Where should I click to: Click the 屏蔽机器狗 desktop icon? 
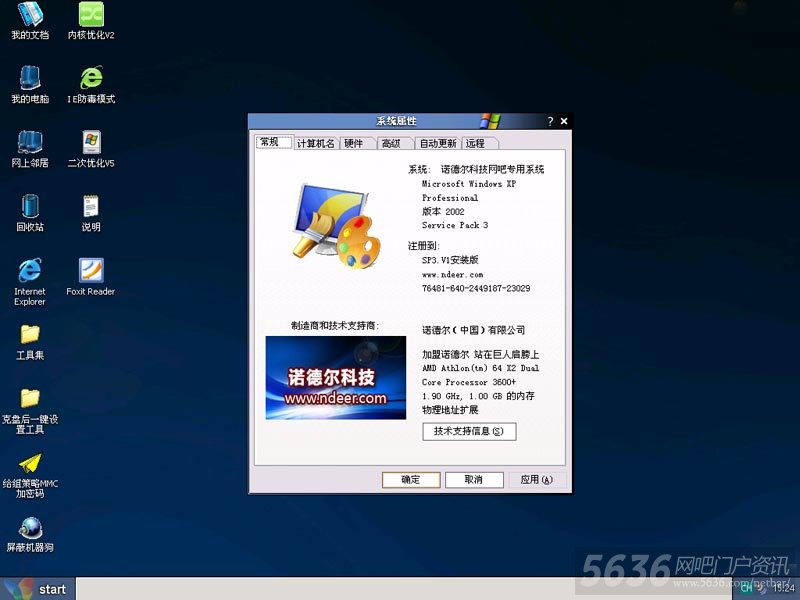click(x=30, y=535)
